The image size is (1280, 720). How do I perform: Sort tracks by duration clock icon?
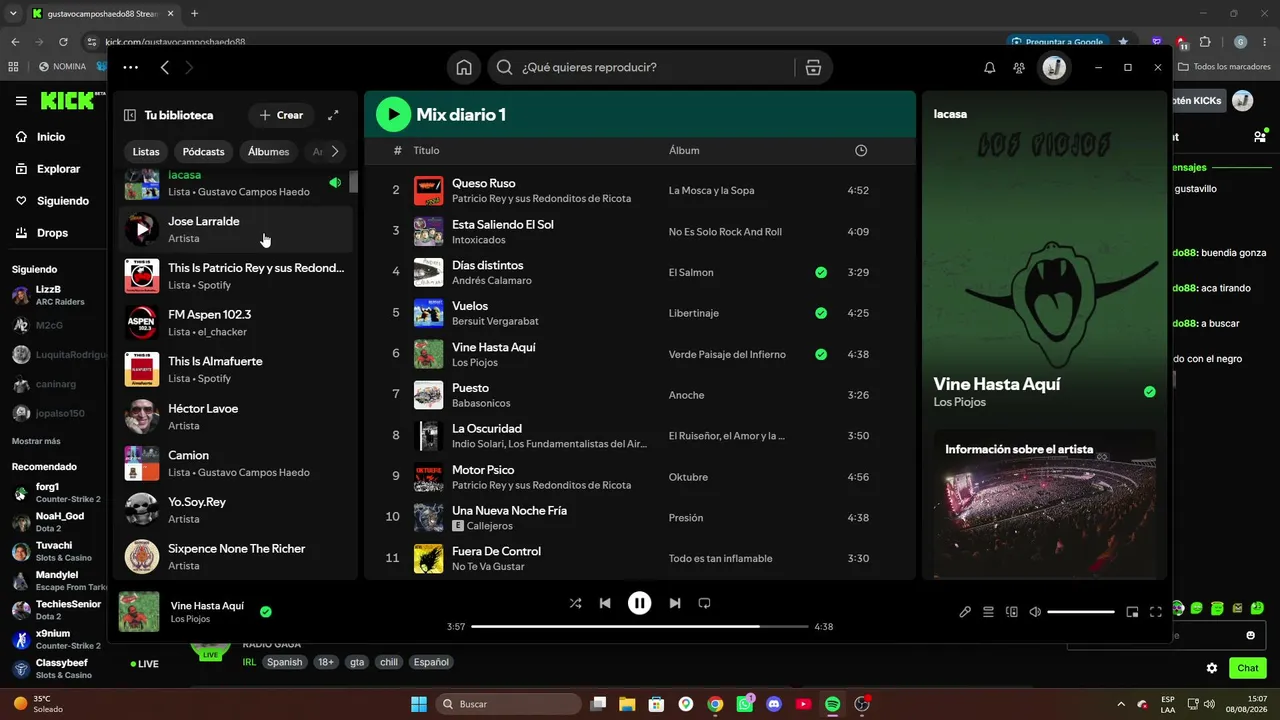(x=861, y=150)
